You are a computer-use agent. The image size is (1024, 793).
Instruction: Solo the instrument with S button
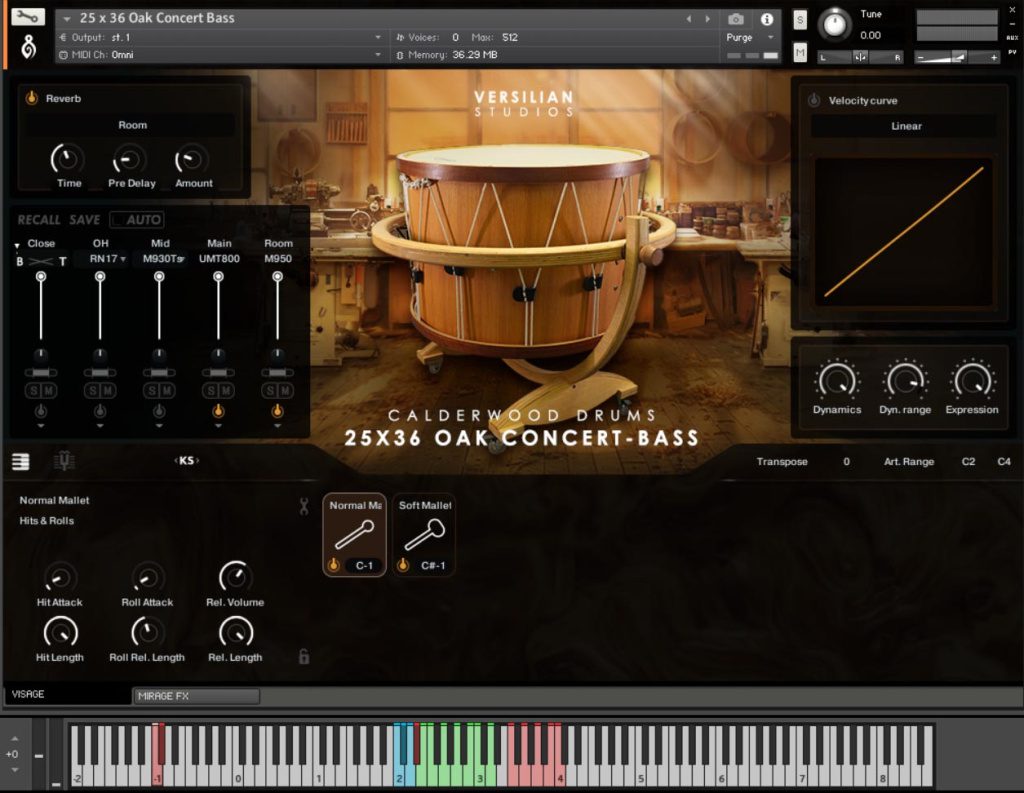800,20
